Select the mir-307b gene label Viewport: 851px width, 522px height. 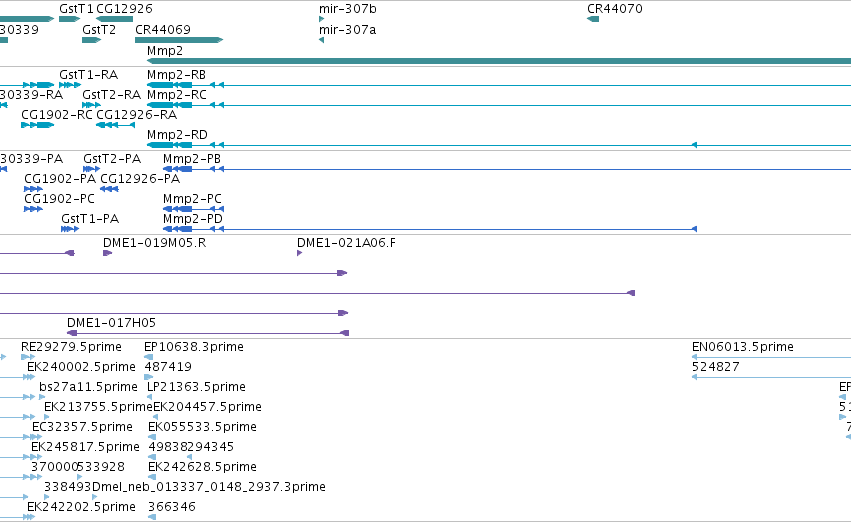tap(347, 9)
